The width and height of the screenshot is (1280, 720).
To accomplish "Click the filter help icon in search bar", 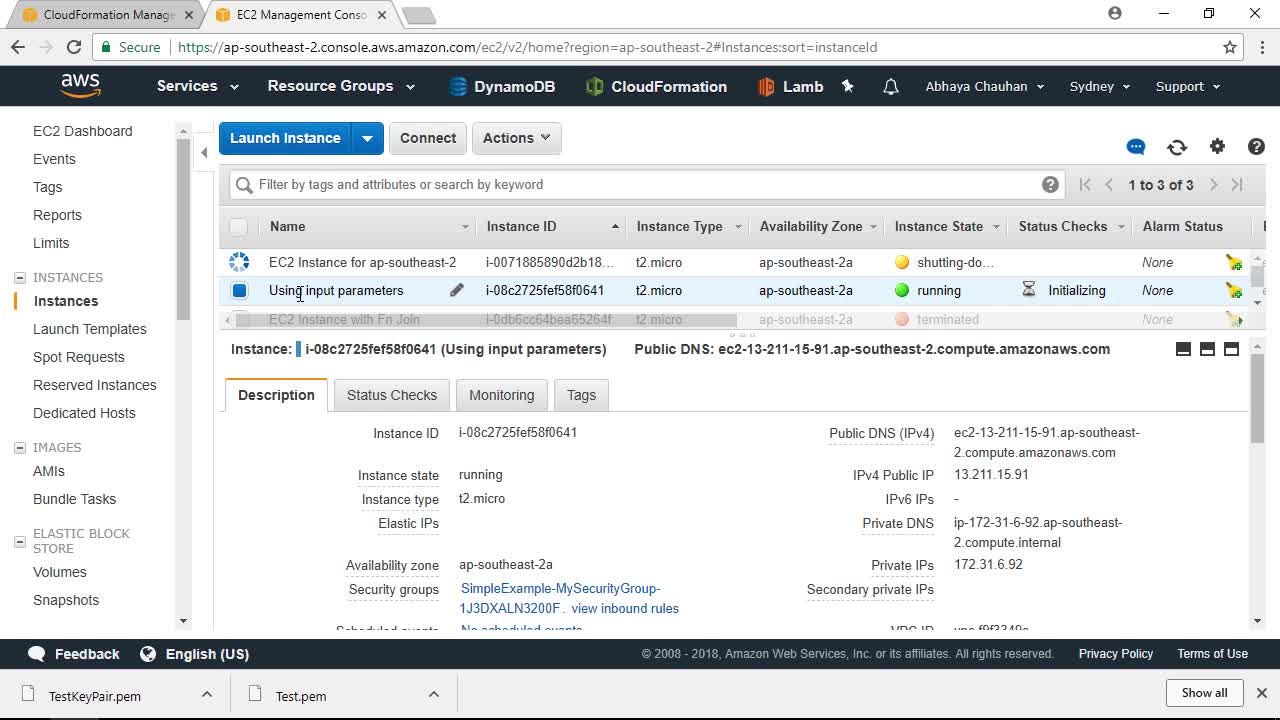I will tap(1050, 184).
